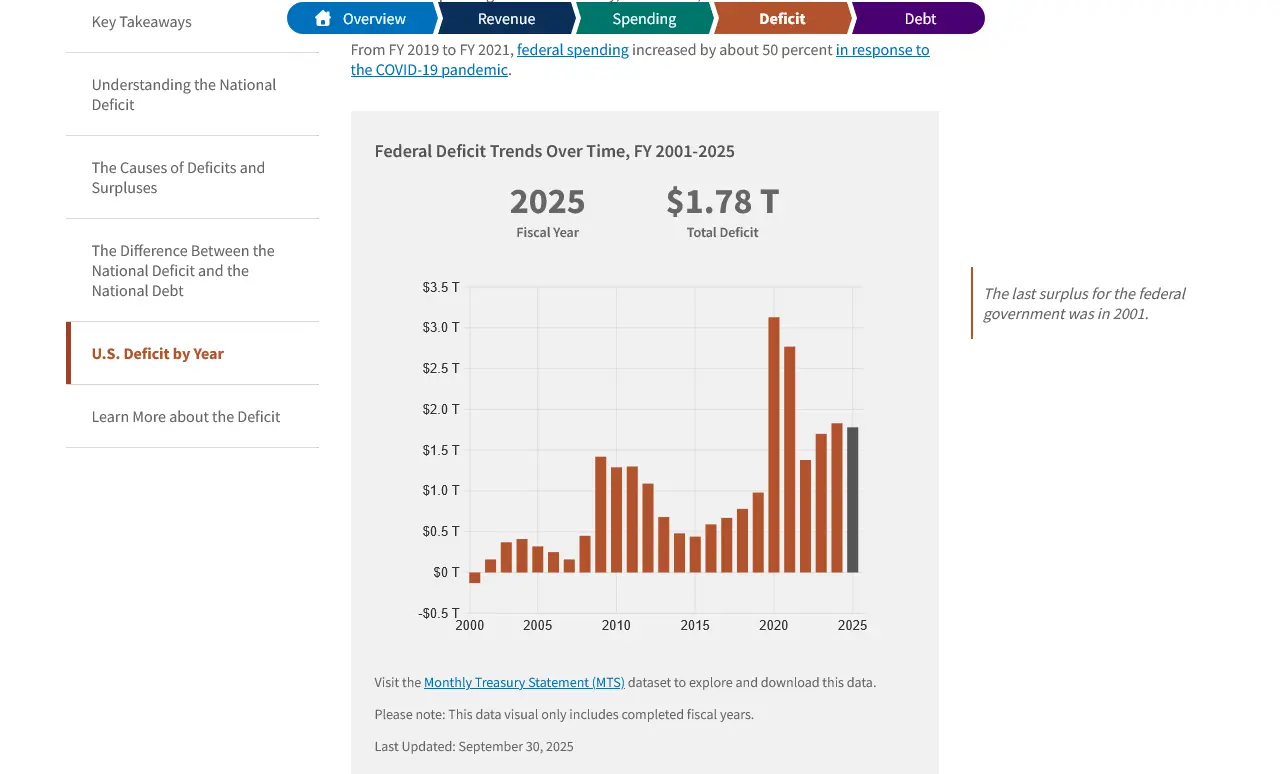This screenshot has width=1280, height=774.
Task: Open the Spending tab
Action: (x=644, y=18)
